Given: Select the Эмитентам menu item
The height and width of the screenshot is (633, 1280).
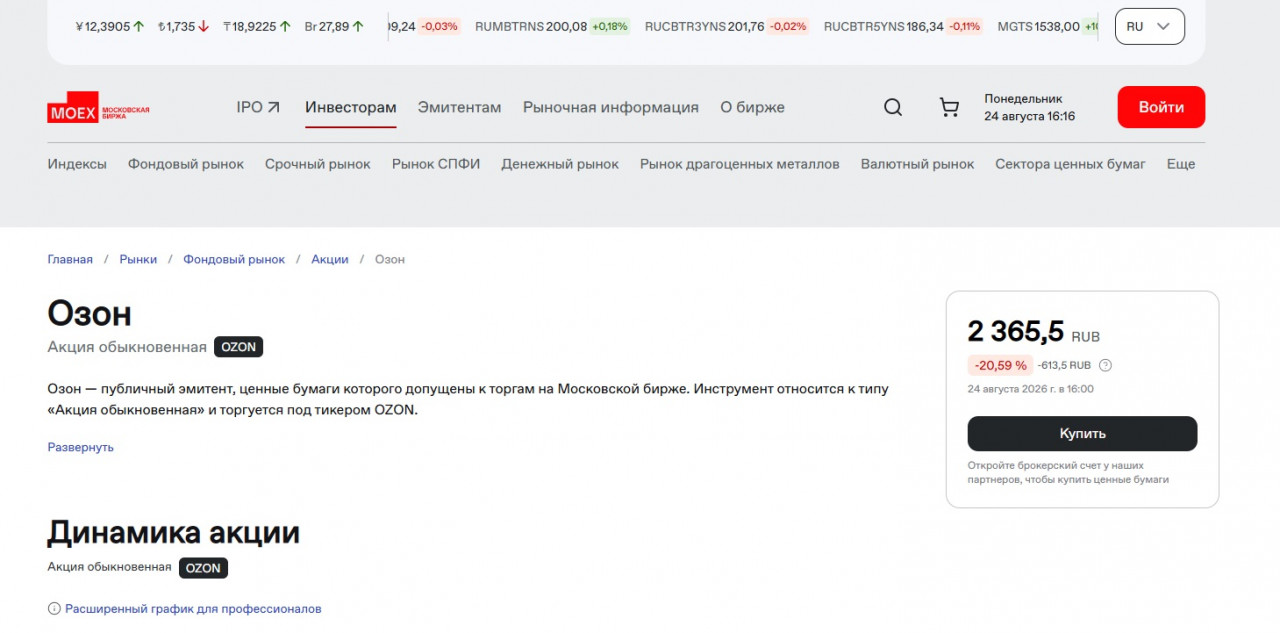Looking at the screenshot, I should [459, 107].
